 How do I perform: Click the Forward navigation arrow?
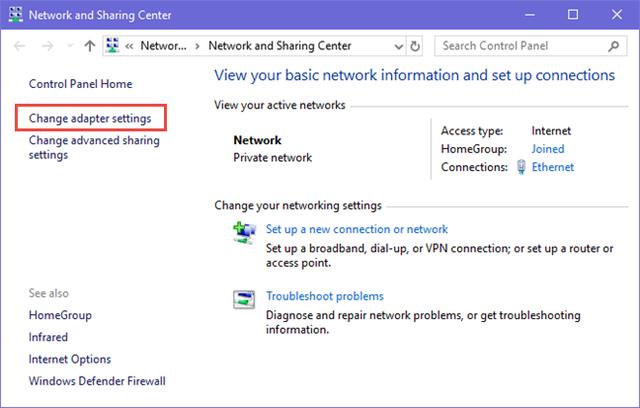(48, 46)
